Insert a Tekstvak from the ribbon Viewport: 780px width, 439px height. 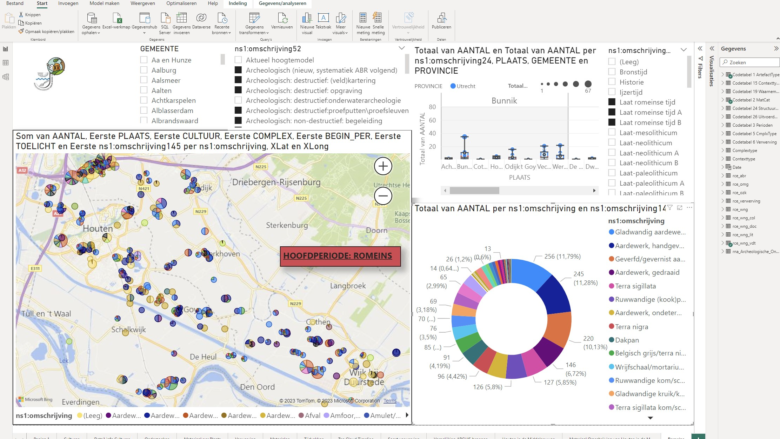323,27
